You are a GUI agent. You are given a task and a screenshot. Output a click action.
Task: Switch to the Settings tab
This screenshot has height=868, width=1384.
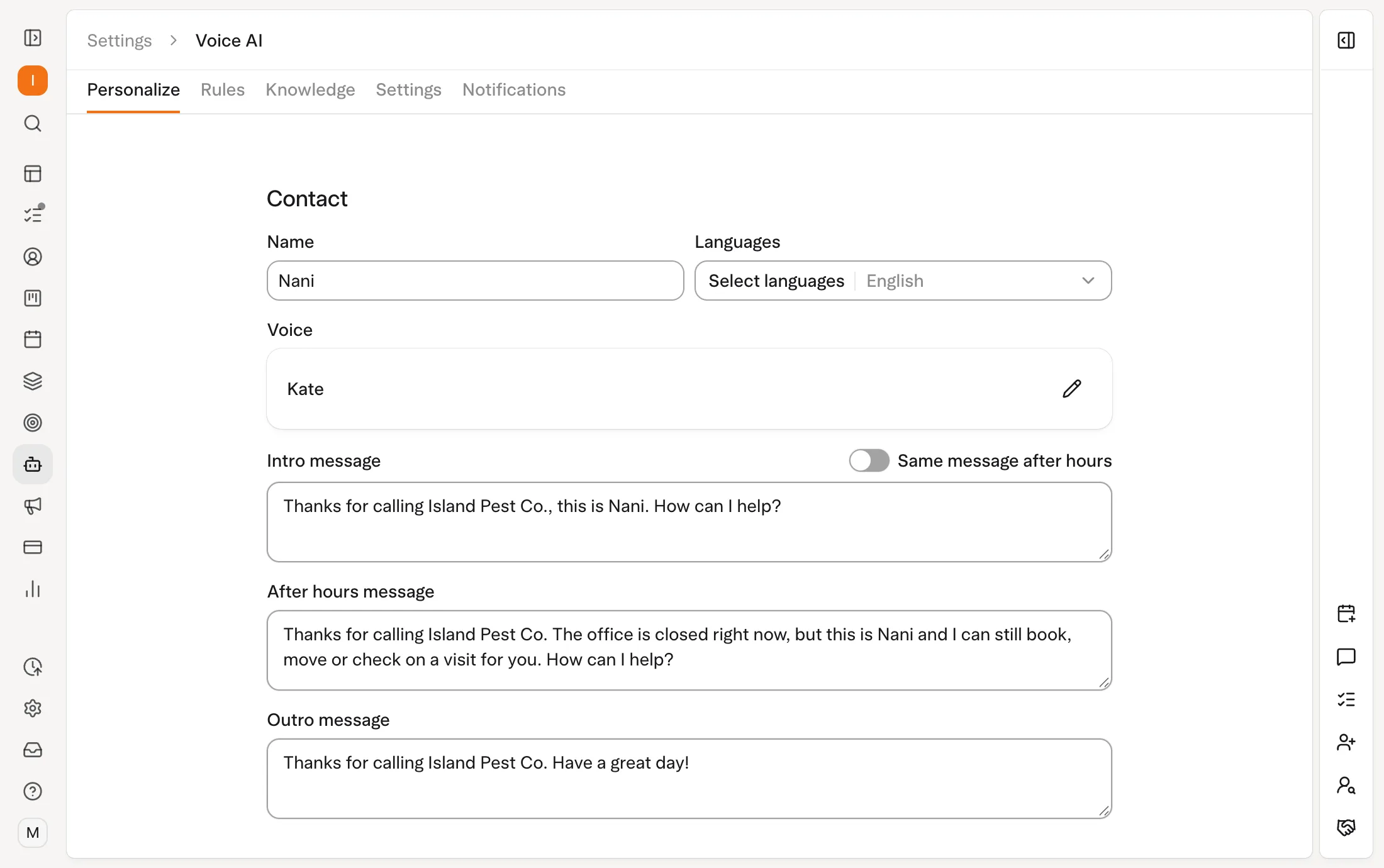point(409,90)
